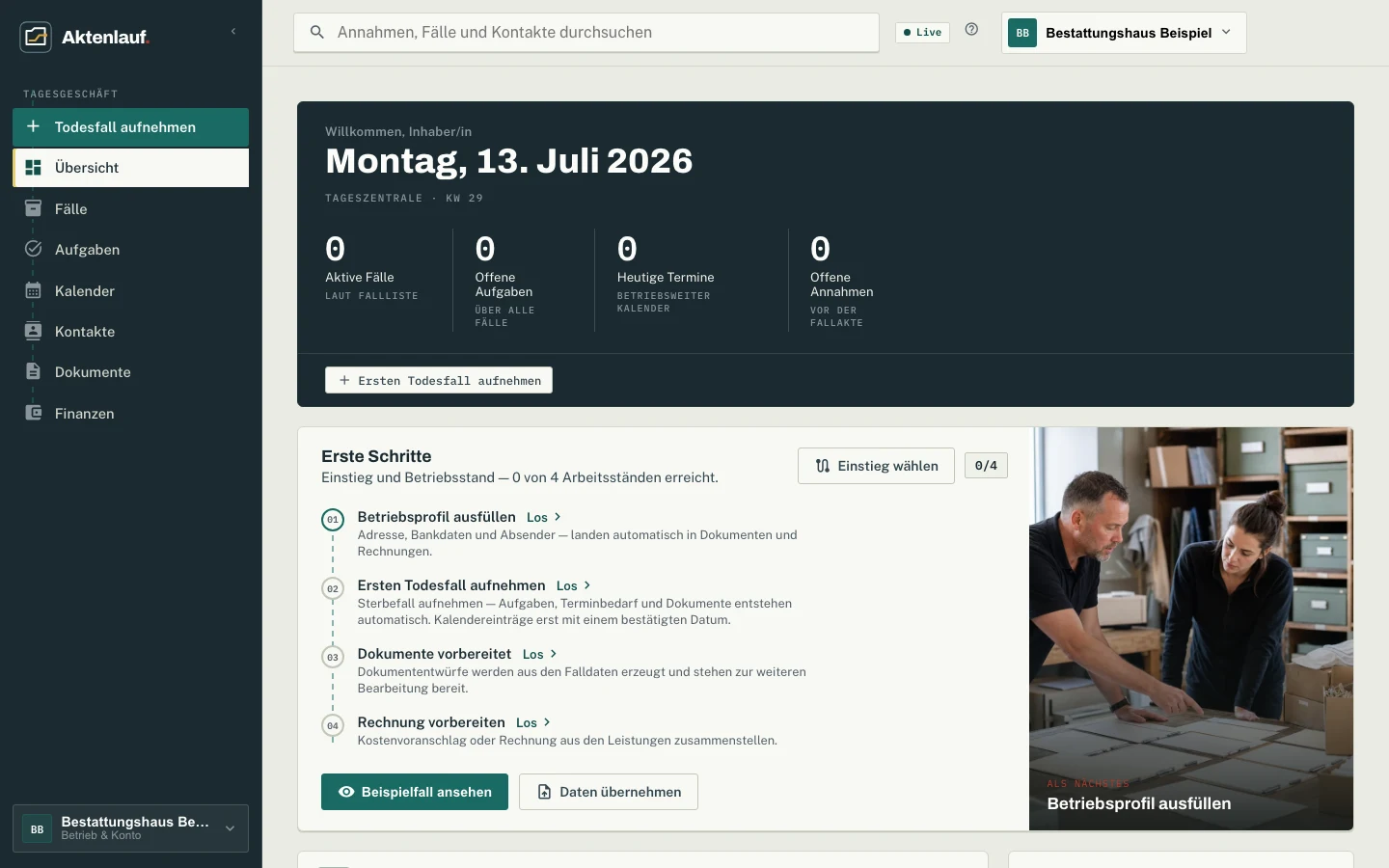Image resolution: width=1389 pixels, height=868 pixels.
Task: Click the Kalender icon in sidebar
Action: (33, 290)
